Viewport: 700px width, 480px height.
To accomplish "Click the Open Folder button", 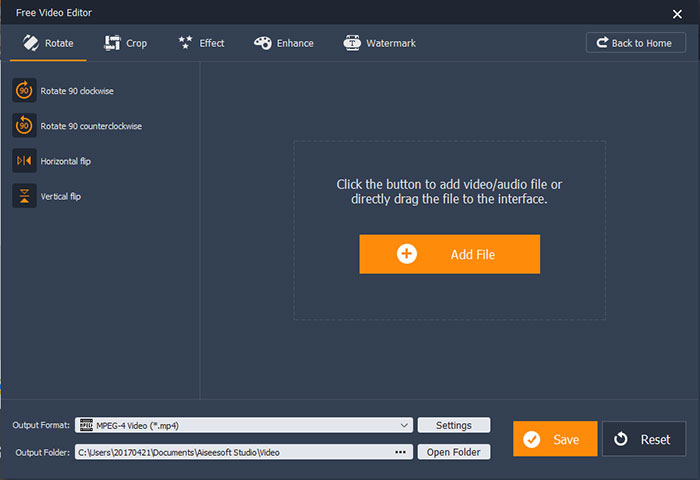I will click(453, 452).
